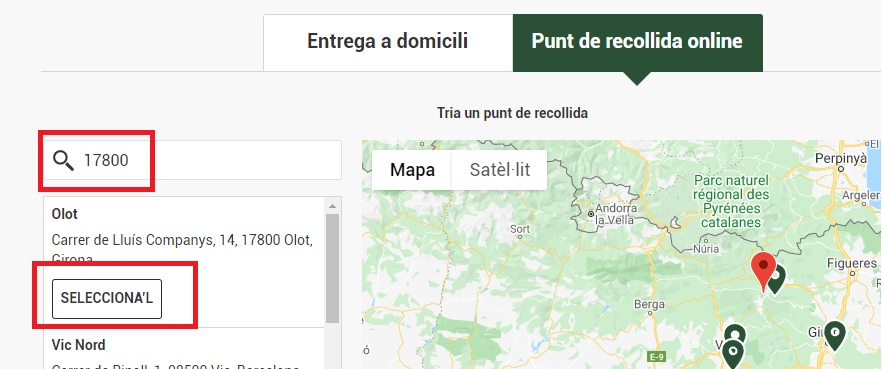Click the Andorra la Vella map marker

(x=591, y=214)
